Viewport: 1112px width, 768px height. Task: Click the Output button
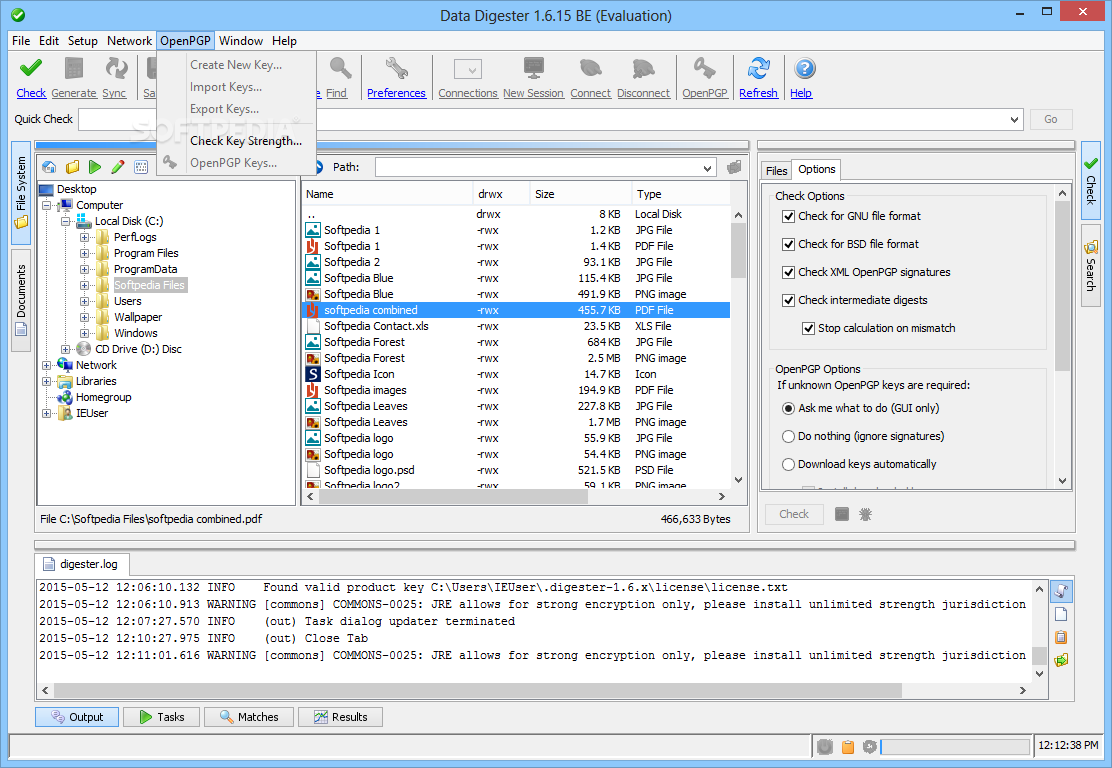click(x=77, y=717)
